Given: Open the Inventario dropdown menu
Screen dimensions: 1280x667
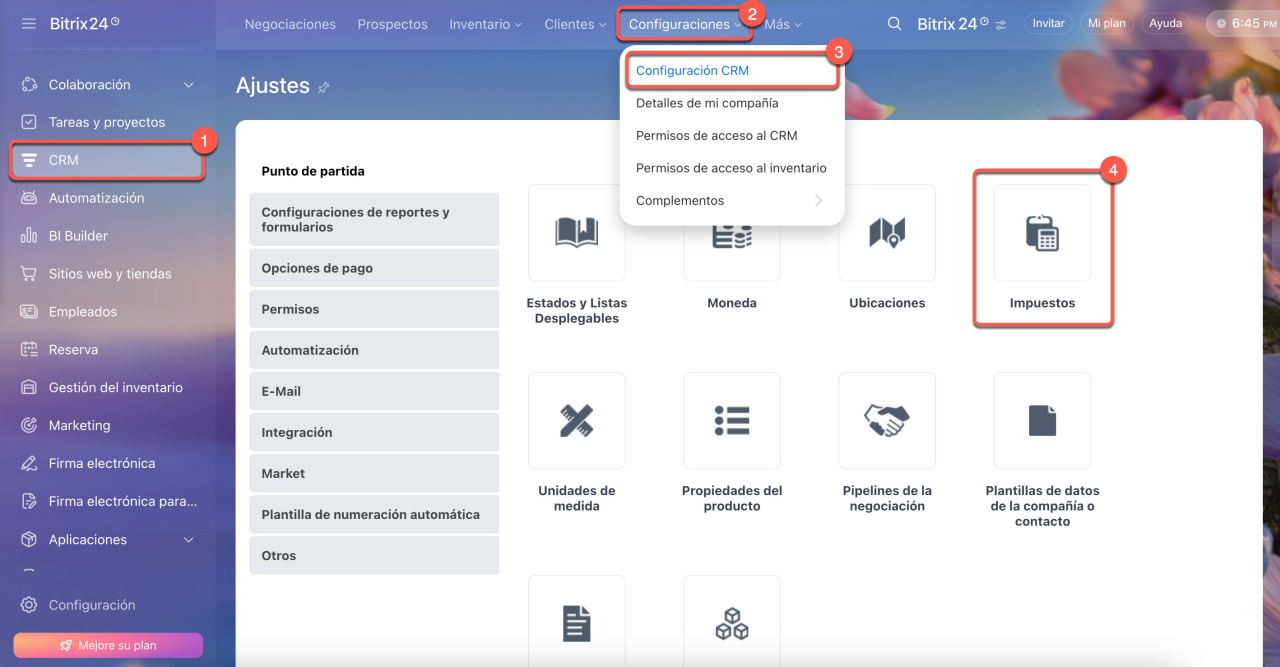Looking at the screenshot, I should [485, 24].
